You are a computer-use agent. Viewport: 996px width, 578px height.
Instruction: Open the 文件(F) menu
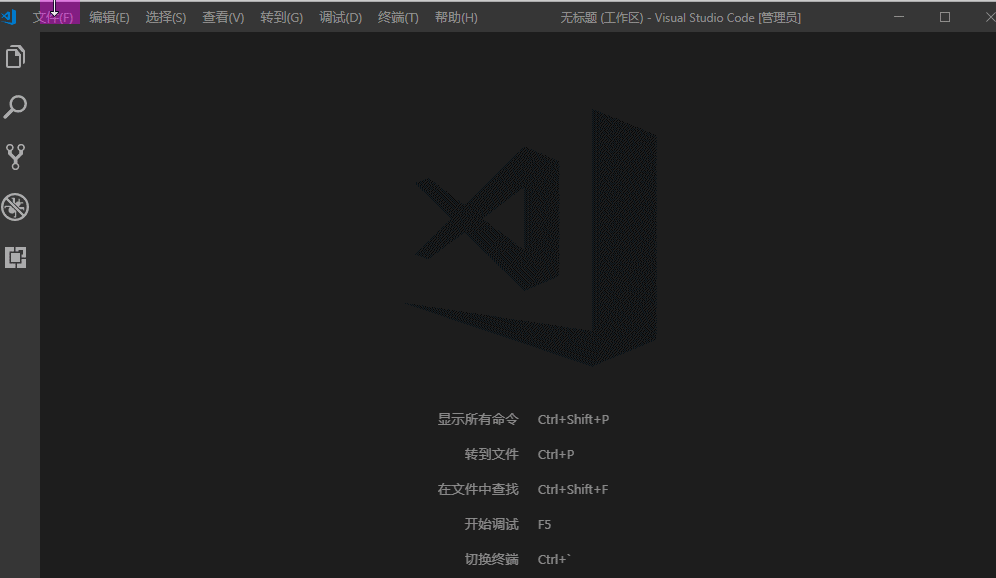click(53, 17)
